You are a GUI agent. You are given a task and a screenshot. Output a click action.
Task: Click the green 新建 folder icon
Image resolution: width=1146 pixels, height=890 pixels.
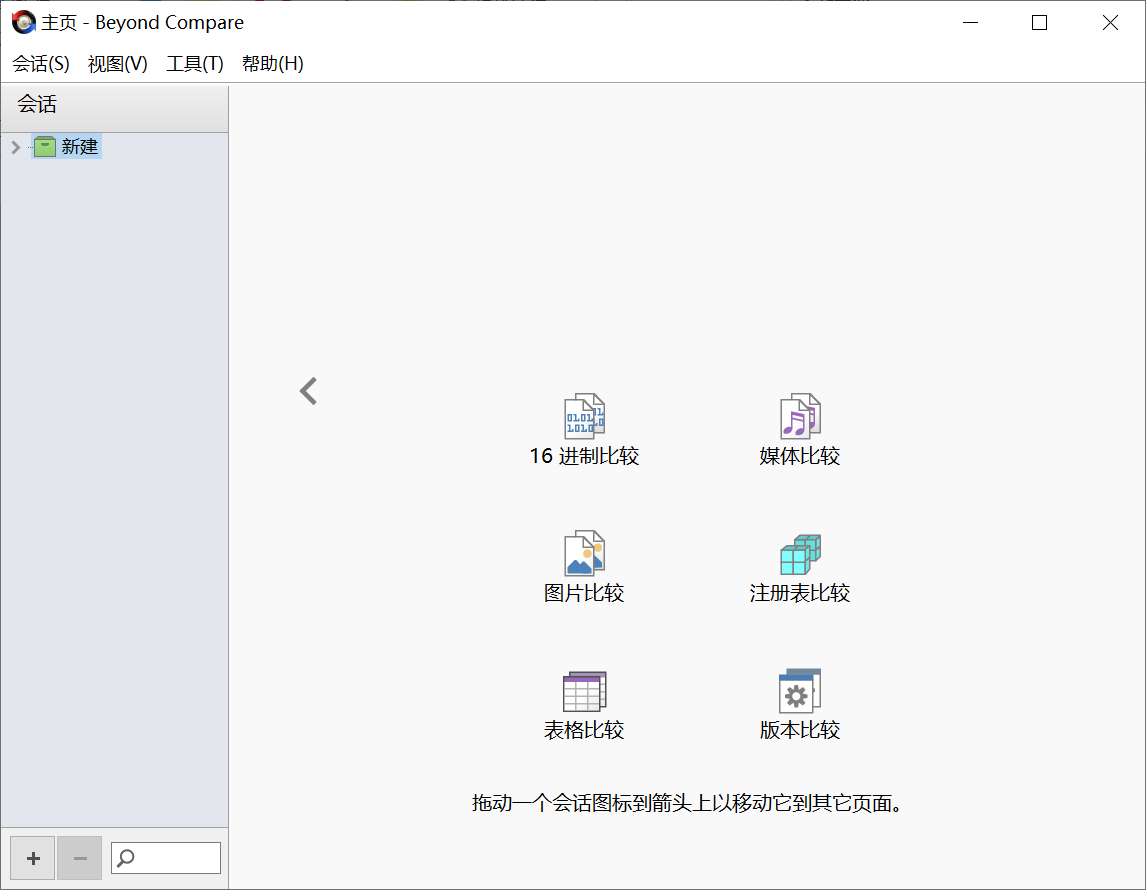[x=45, y=147]
